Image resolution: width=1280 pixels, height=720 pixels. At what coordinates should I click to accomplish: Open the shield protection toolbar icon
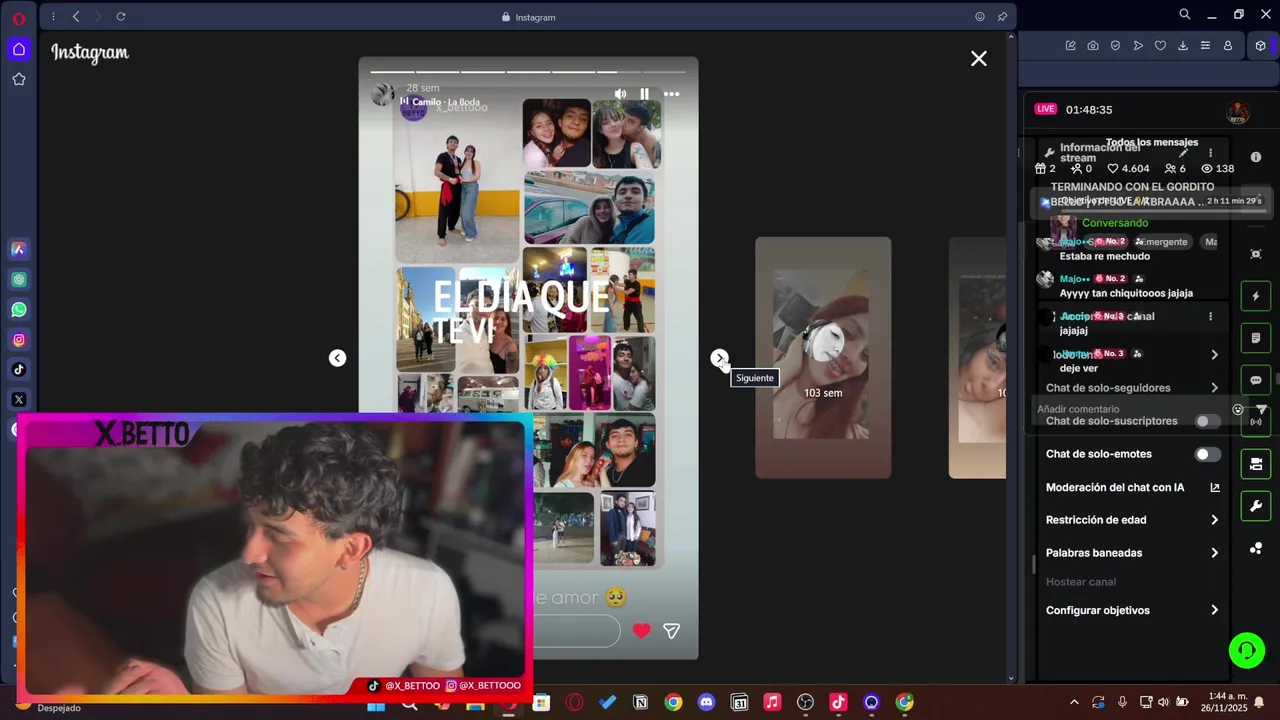click(x=1115, y=46)
